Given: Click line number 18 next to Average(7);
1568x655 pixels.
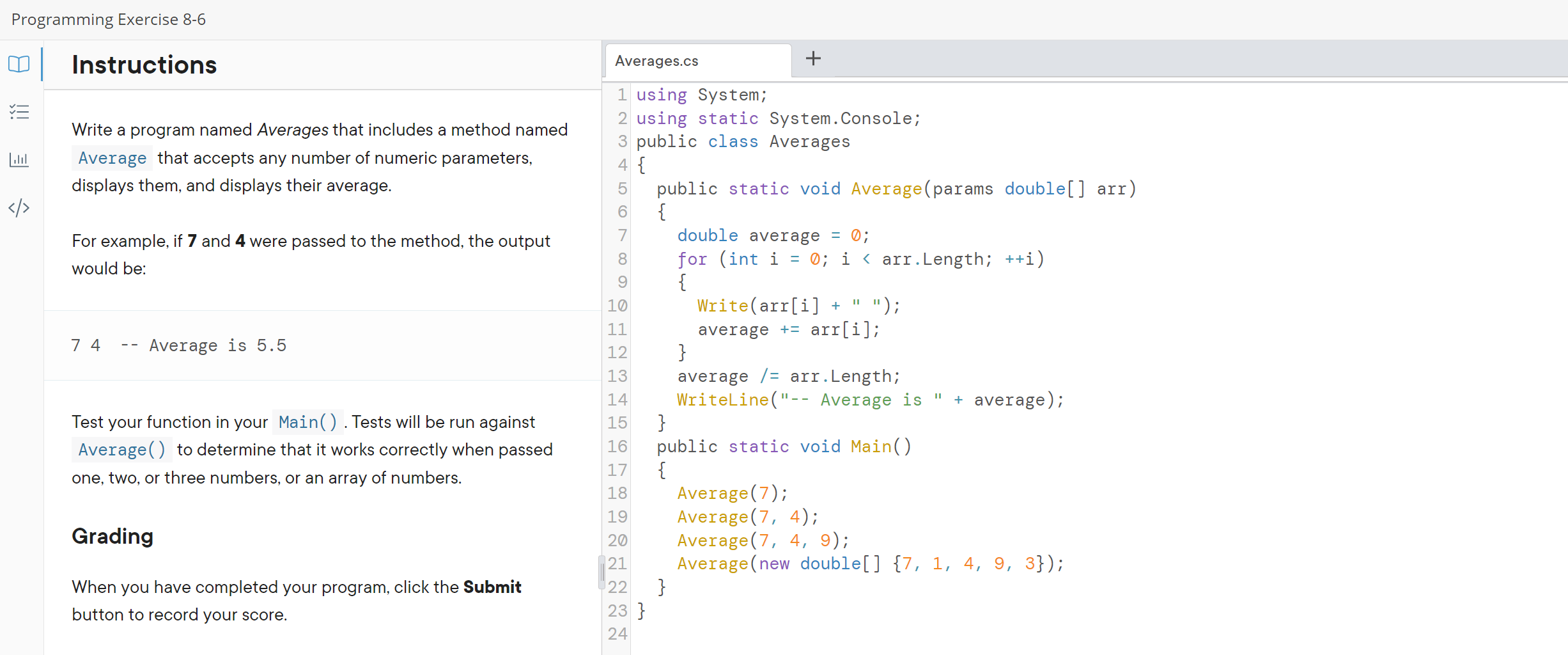Looking at the screenshot, I should coord(617,493).
